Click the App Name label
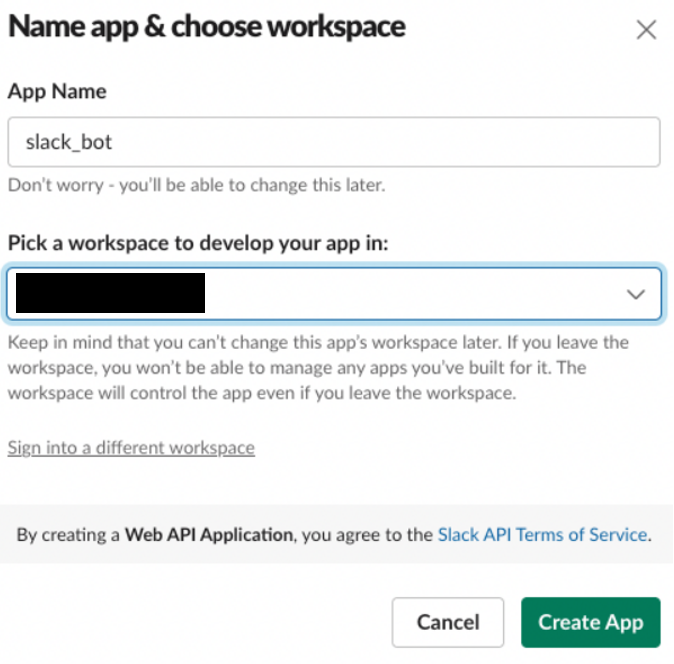The height and width of the screenshot is (664, 674). 57,92
